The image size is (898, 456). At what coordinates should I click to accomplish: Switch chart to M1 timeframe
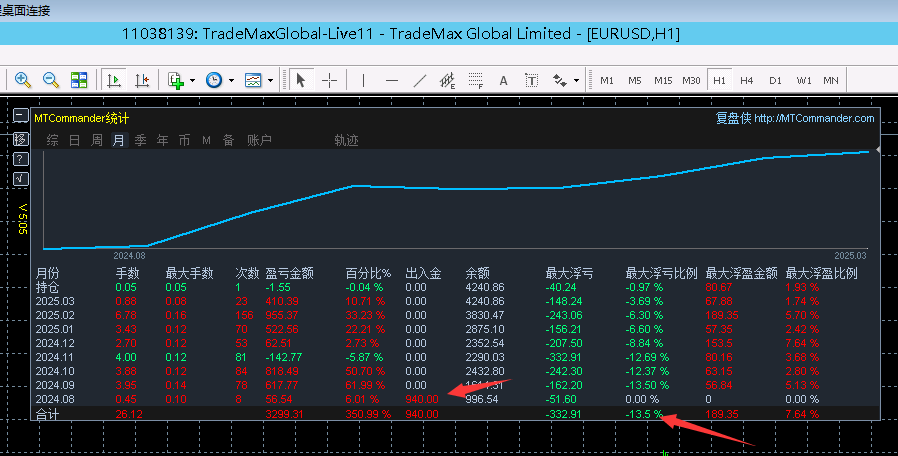(x=606, y=81)
